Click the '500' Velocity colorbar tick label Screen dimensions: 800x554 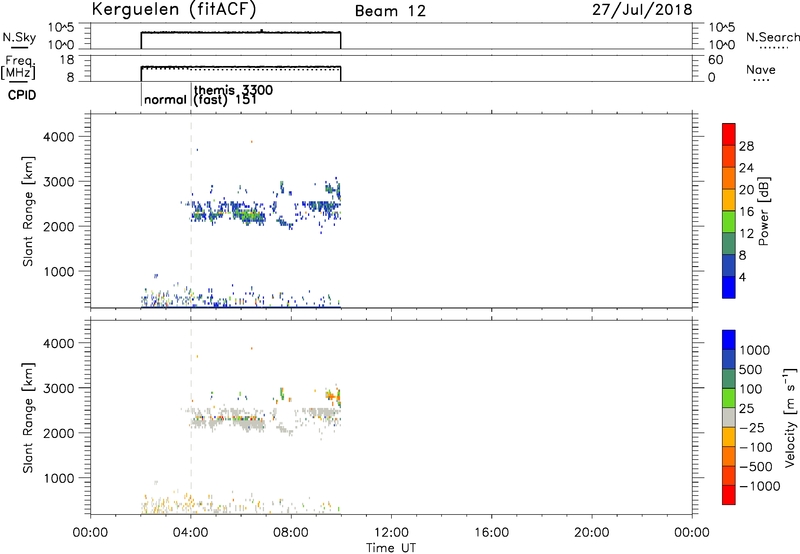click(750, 369)
